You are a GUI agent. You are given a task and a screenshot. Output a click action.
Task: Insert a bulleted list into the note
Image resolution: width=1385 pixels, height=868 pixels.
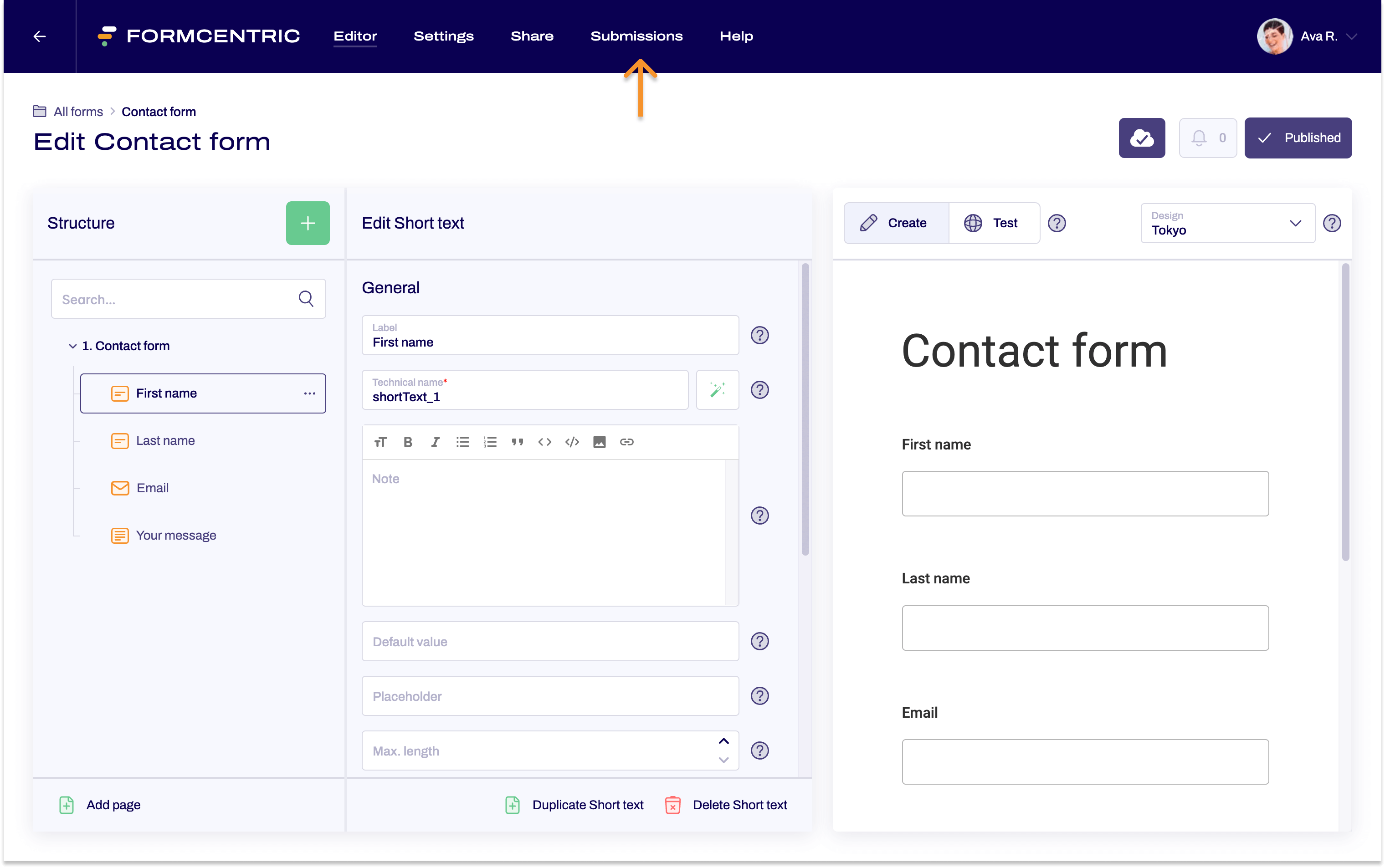(x=463, y=442)
